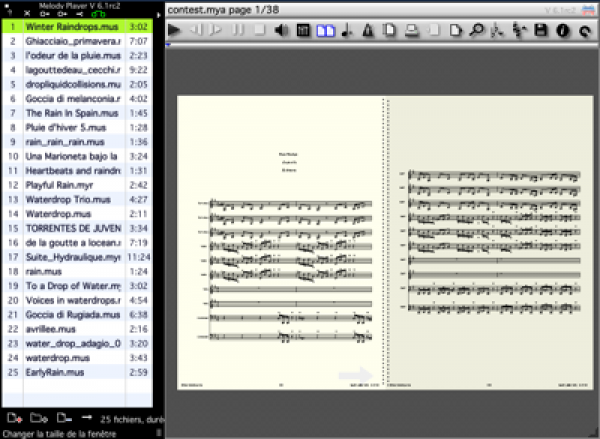Click the add folder icon below the playlist
This screenshot has height=439, width=600.
click(x=38, y=417)
